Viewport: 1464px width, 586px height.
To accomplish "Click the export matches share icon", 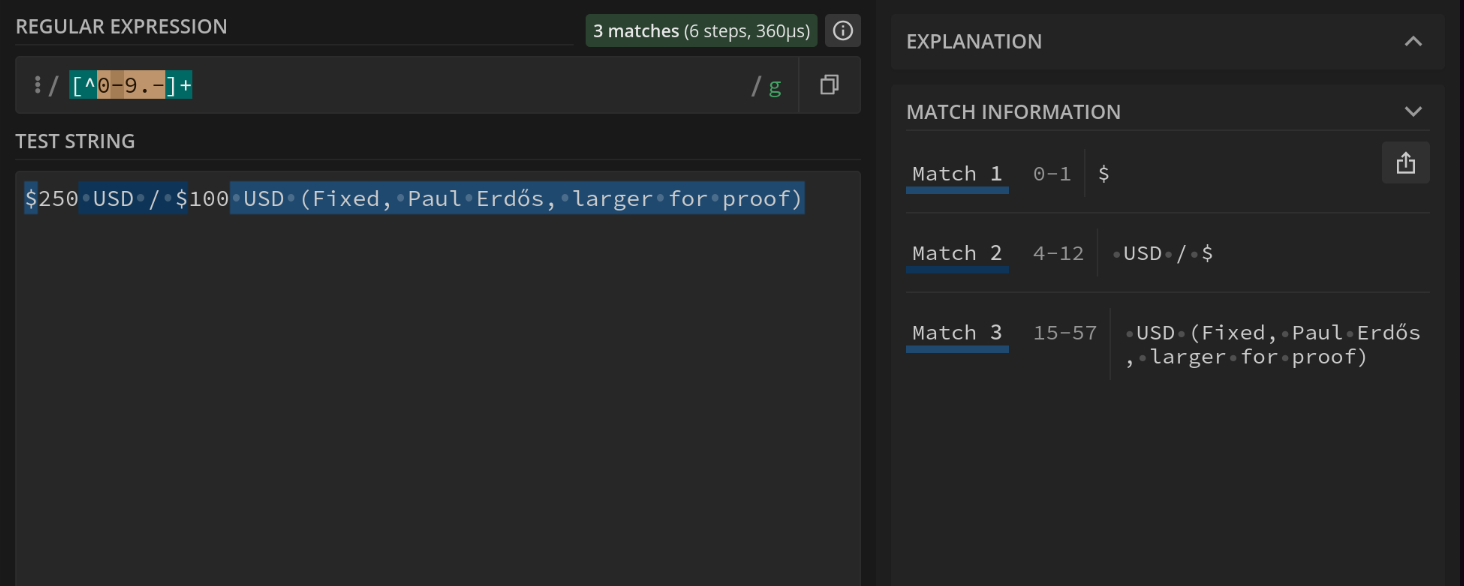I will [1405, 163].
